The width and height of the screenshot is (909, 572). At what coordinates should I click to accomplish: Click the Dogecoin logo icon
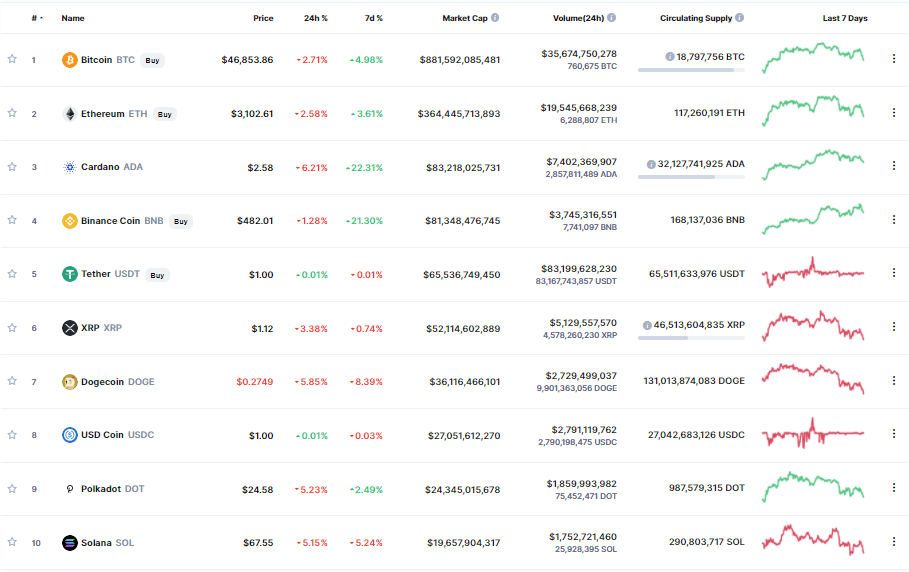pos(70,382)
